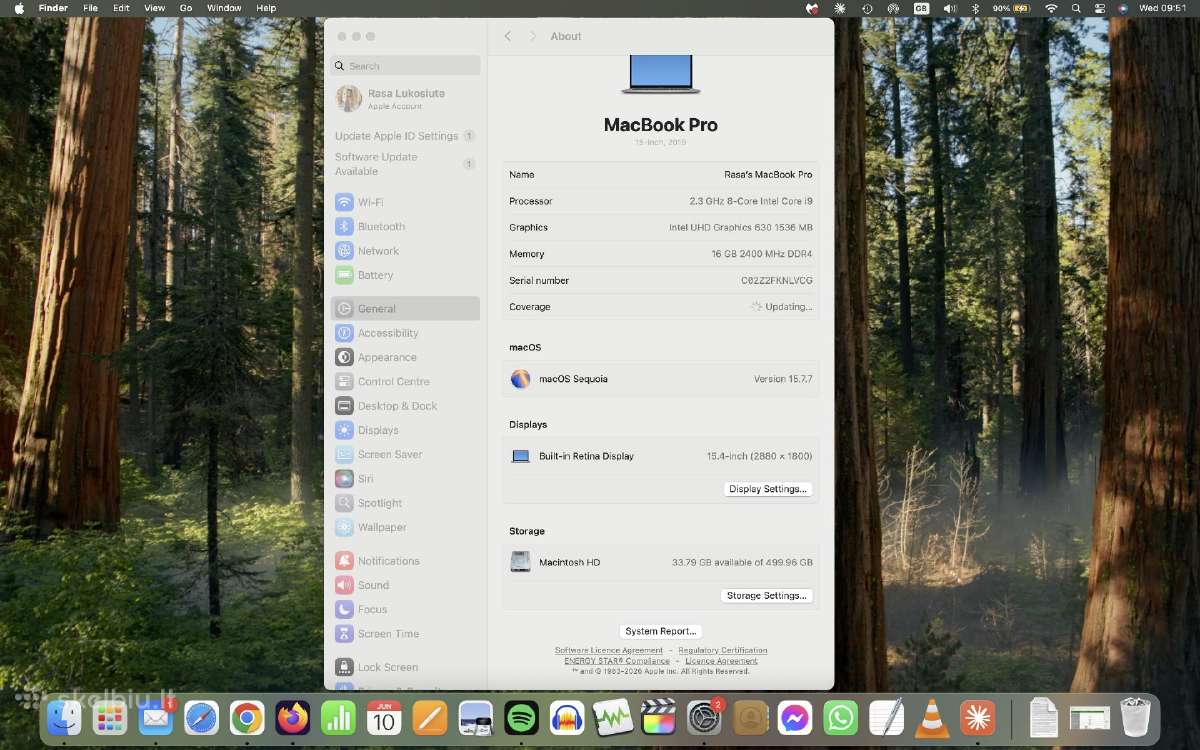Open the Finder menu
This screenshot has width=1200, height=750.
[53, 8]
